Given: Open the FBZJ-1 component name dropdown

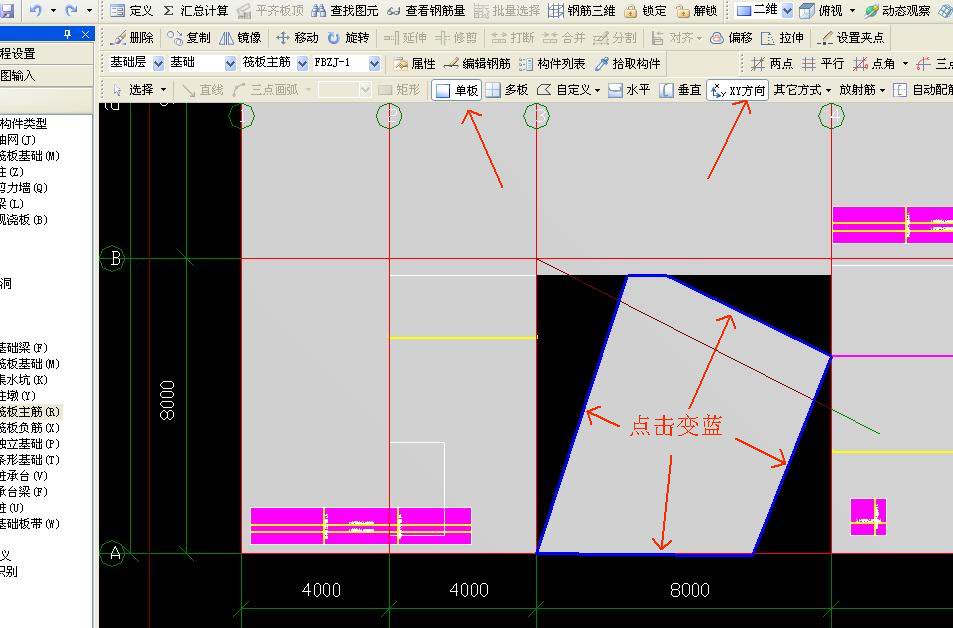Looking at the screenshot, I should (374, 63).
